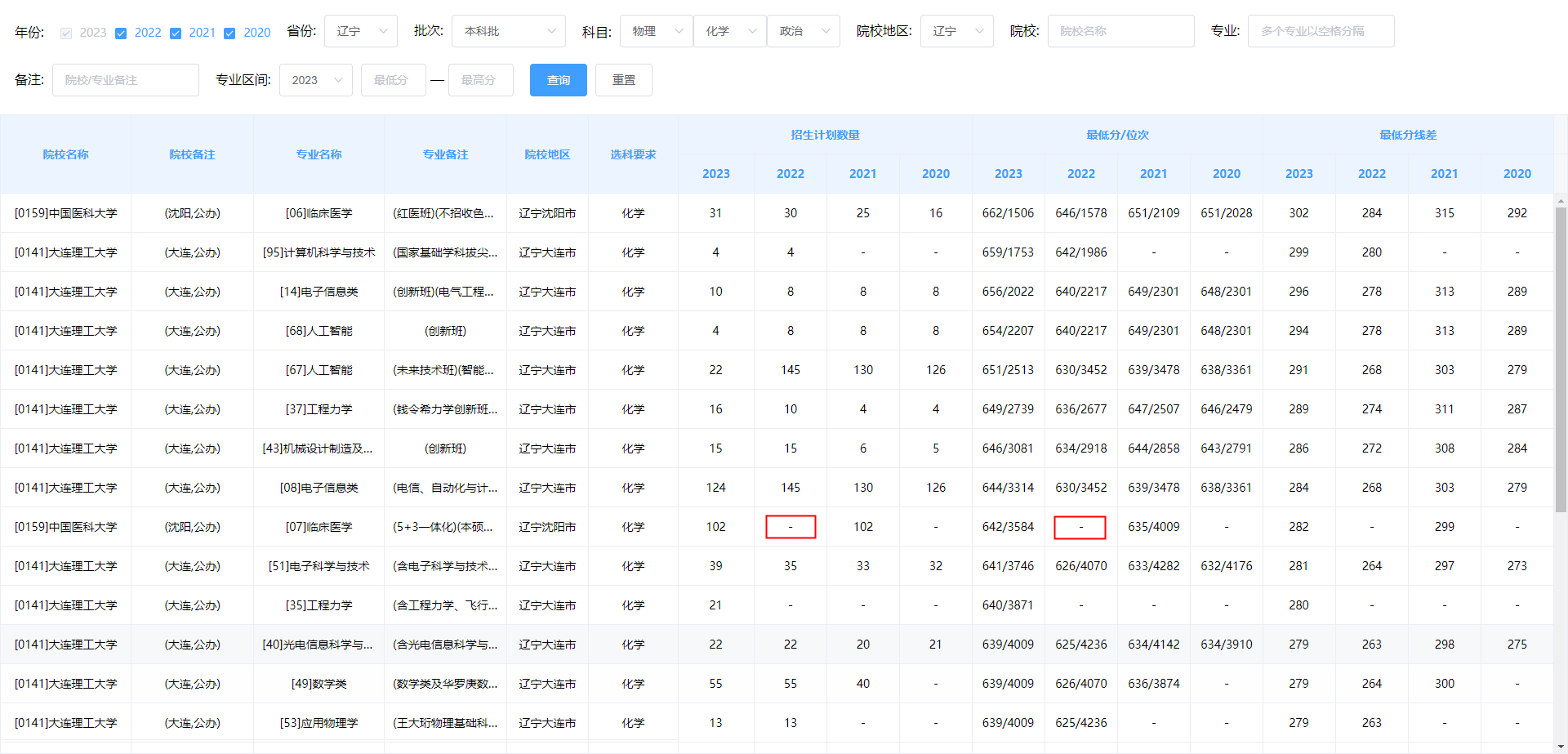Disable the 2021 year filter
Image resolution: width=1568 pixels, height=754 pixels.
176,33
